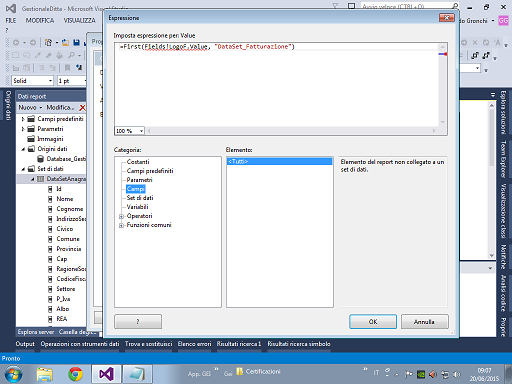Select the Variabili category
This screenshot has height=384, width=512.
click(x=137, y=207)
